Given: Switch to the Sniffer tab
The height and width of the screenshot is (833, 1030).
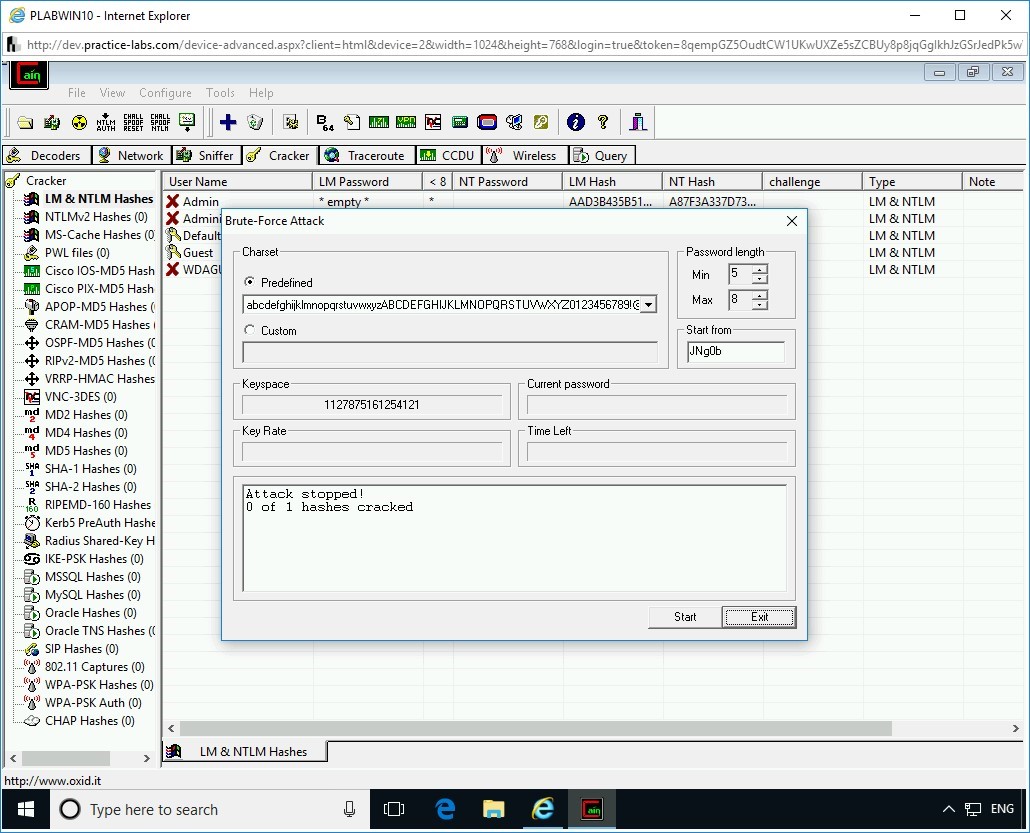Looking at the screenshot, I should (x=205, y=155).
